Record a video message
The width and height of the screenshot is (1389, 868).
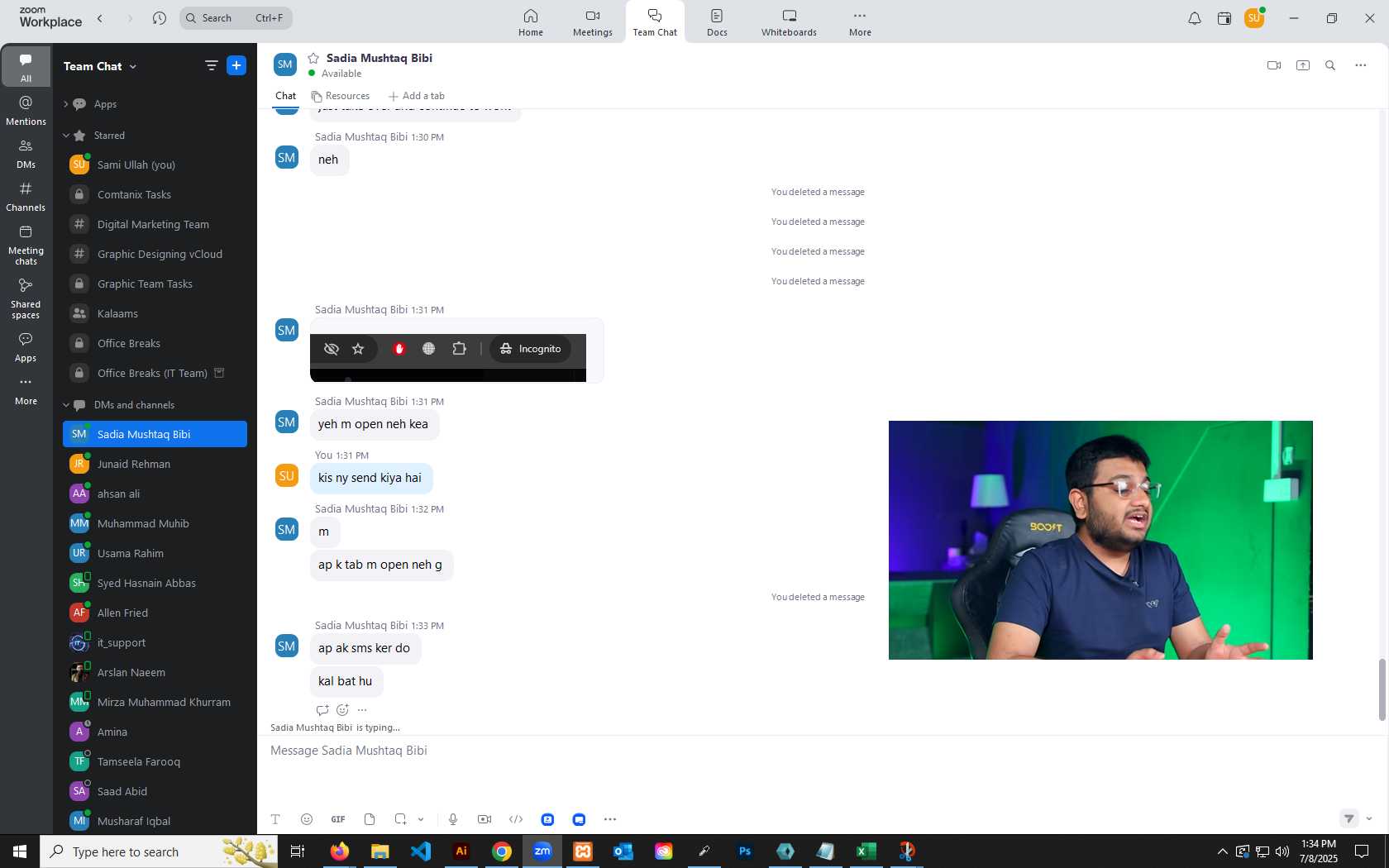pos(484,819)
